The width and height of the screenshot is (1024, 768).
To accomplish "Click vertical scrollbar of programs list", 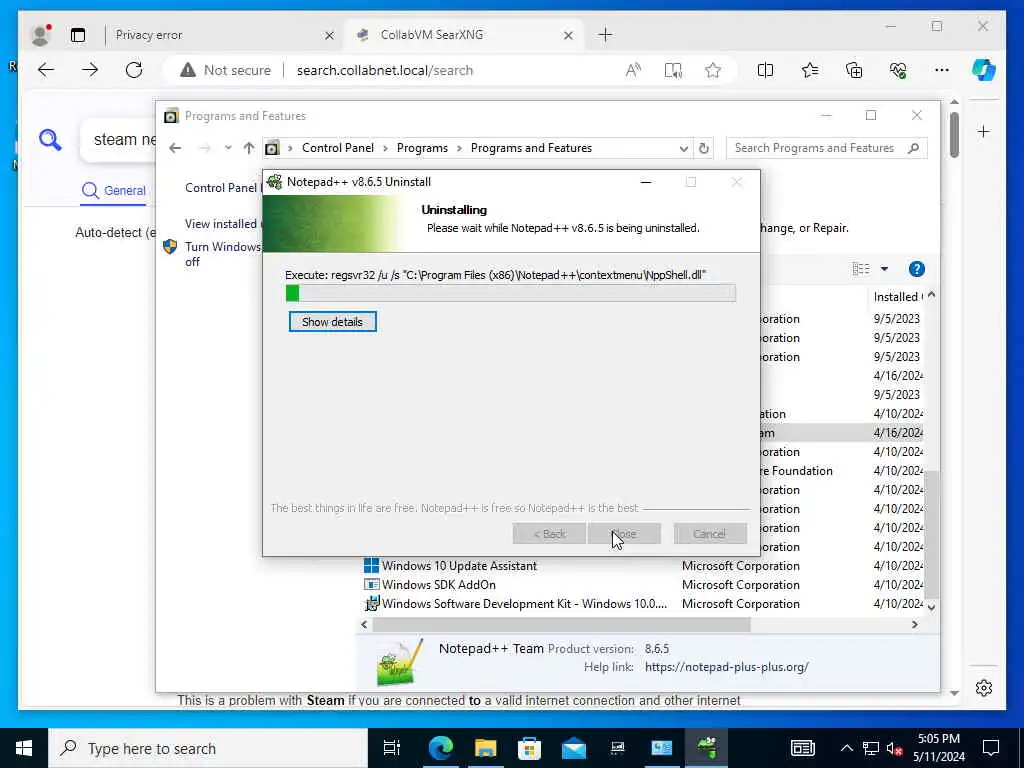I will pos(931,534).
